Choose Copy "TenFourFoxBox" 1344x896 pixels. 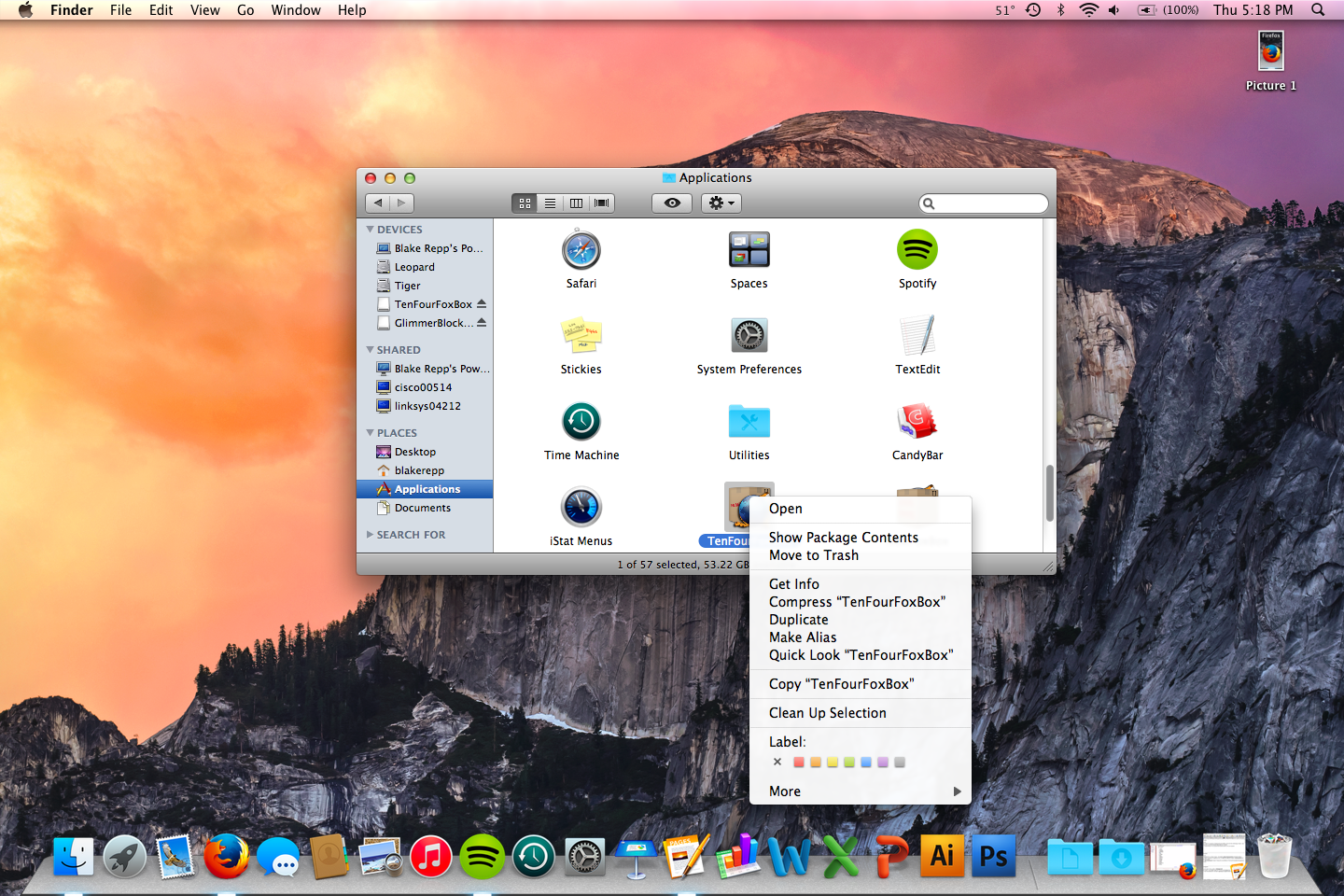tap(861, 684)
